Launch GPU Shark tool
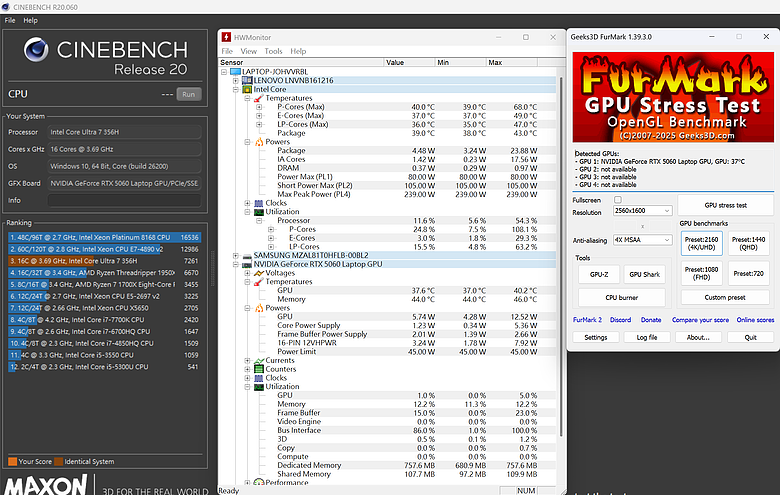Image resolution: width=780 pixels, height=495 pixels. [645, 274]
